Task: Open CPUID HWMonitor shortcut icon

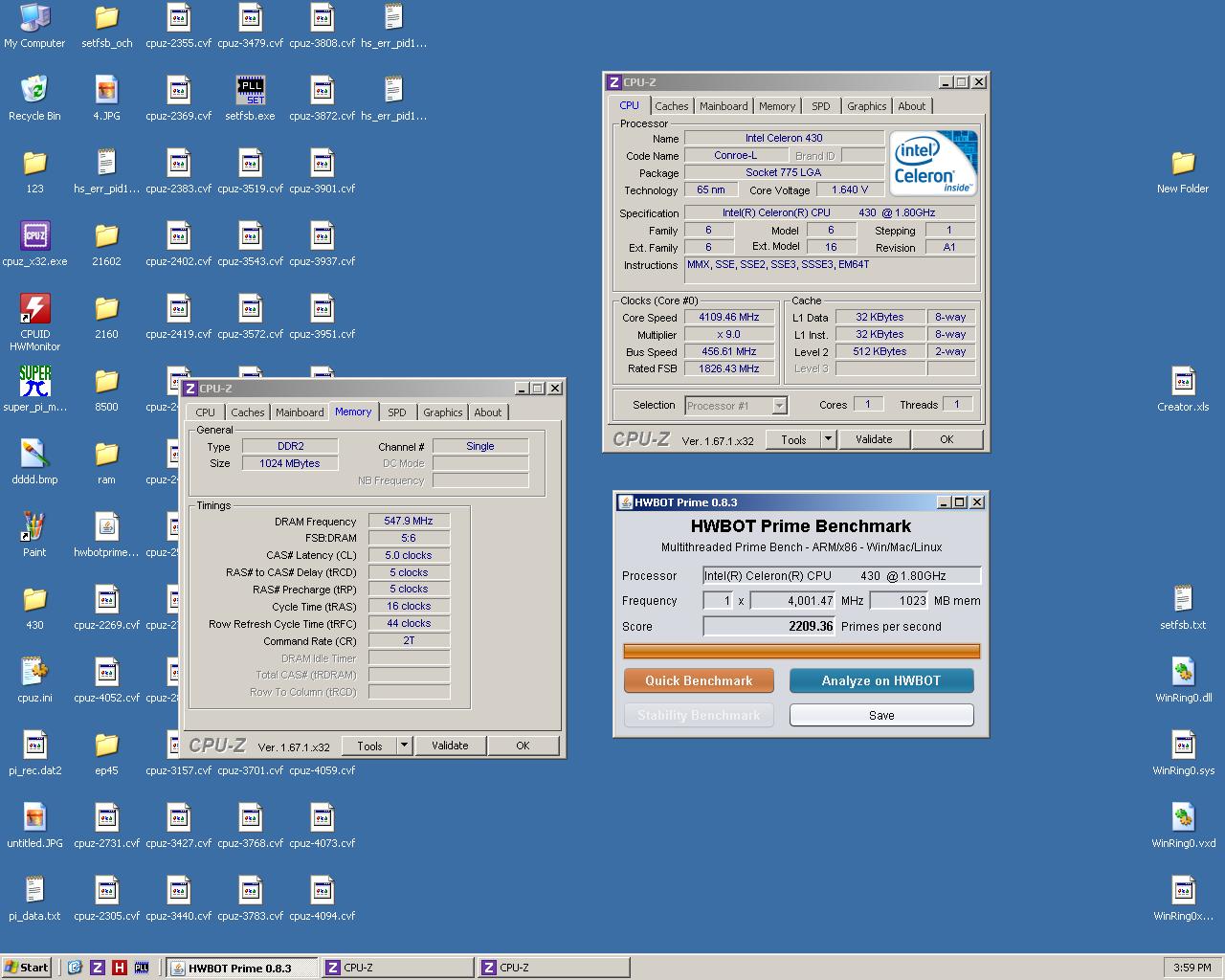Action: (x=34, y=323)
